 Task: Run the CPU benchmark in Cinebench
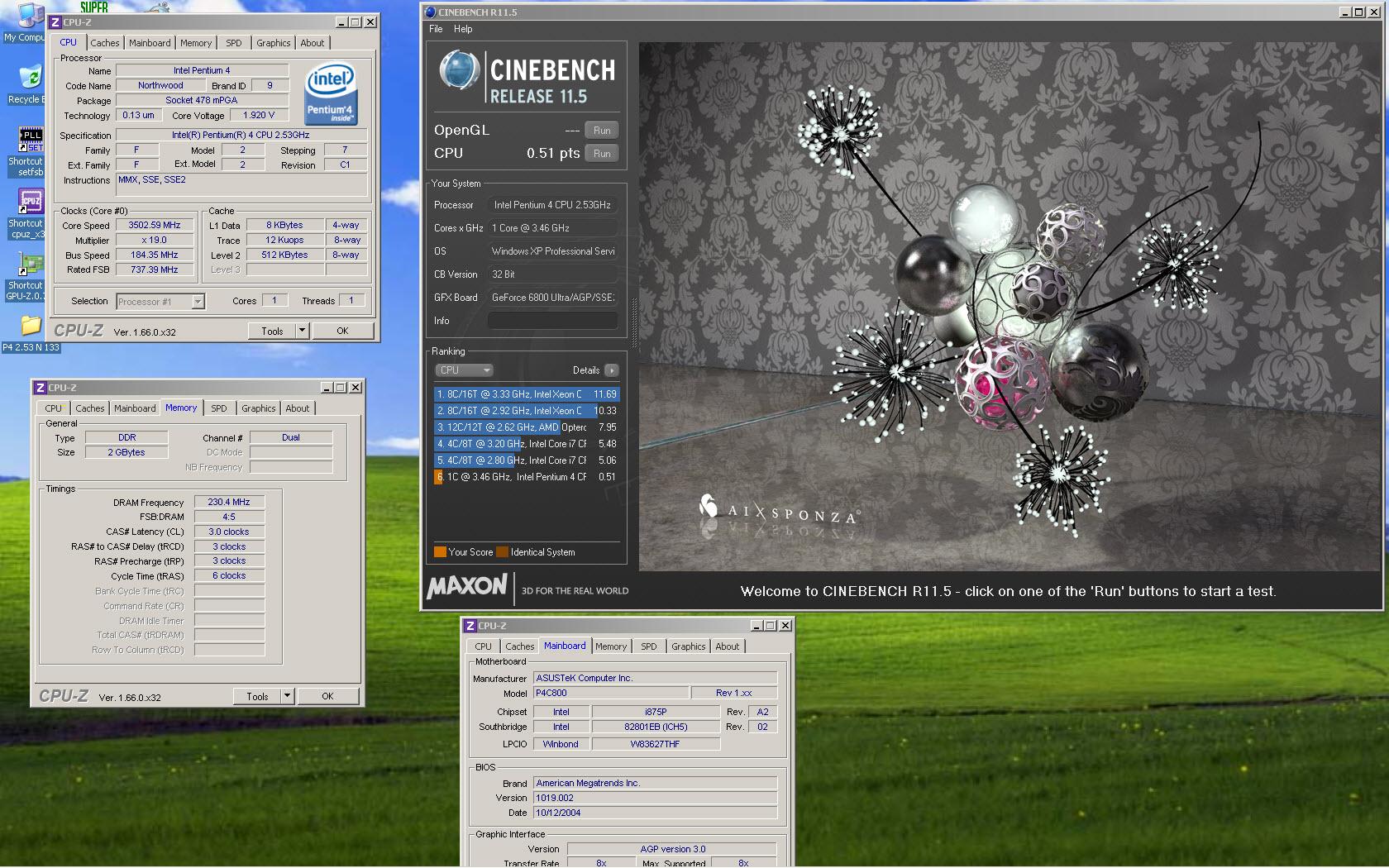coord(602,154)
